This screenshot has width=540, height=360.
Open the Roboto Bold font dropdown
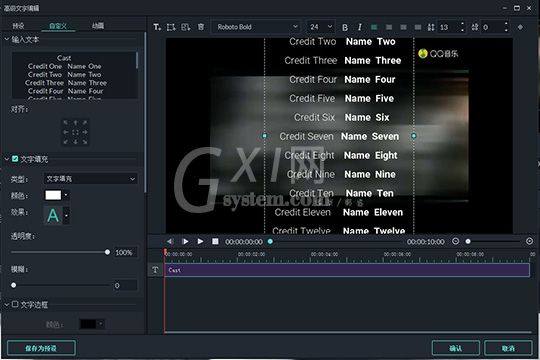tap(257, 27)
